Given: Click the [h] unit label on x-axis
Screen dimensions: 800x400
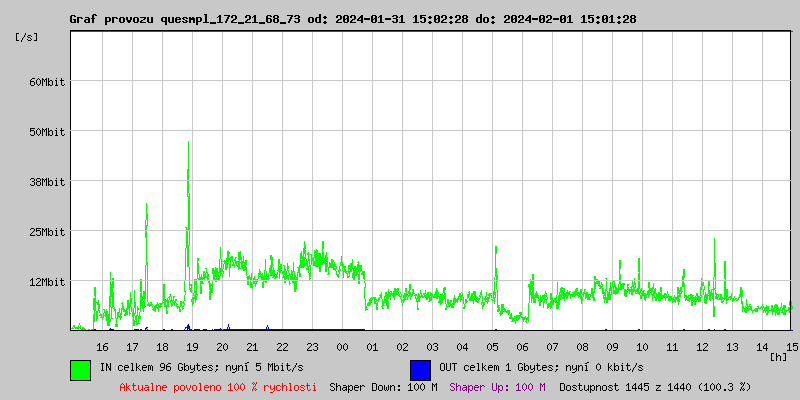Looking at the screenshot, I should click(x=779, y=356).
